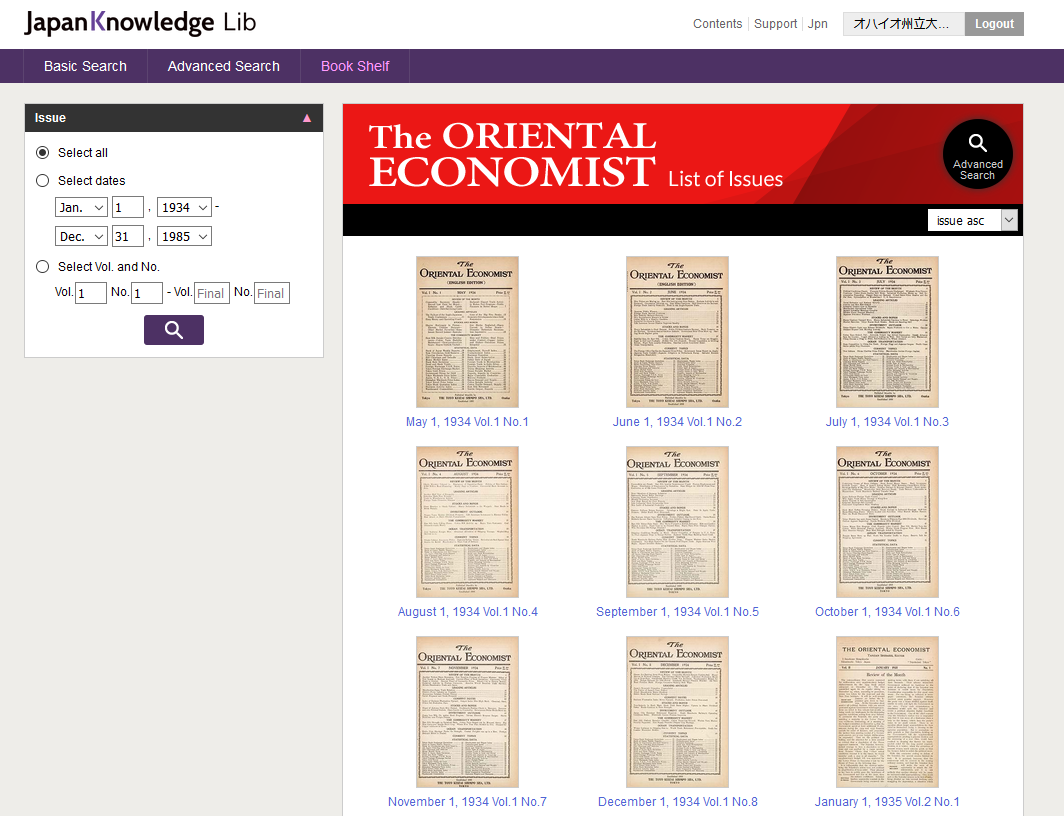Choose the Select all radio option

pos(43,153)
